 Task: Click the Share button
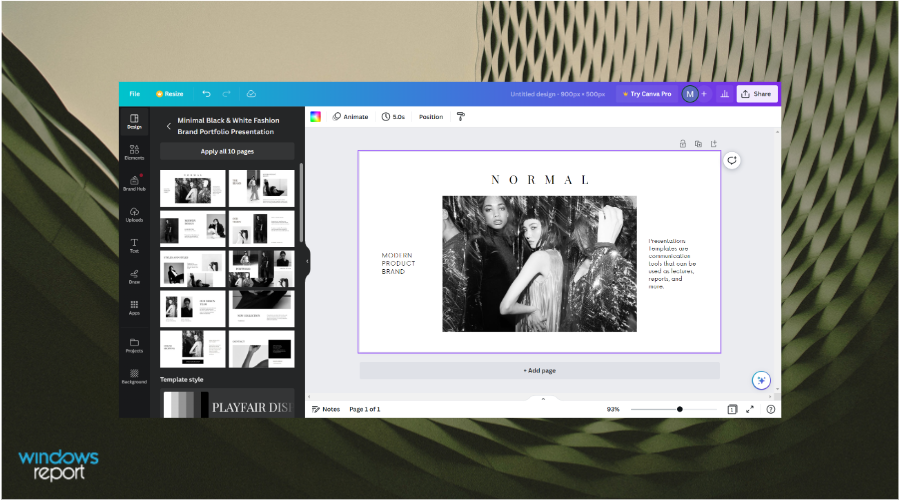tap(757, 94)
